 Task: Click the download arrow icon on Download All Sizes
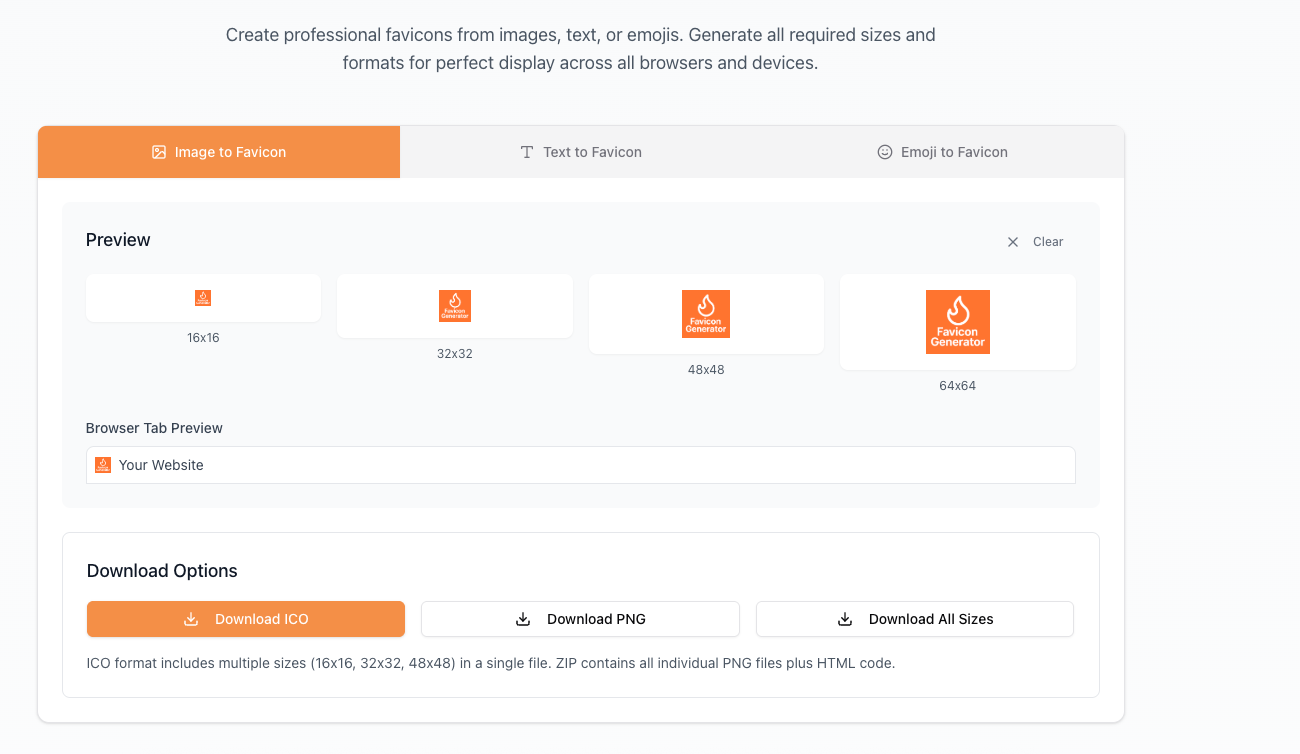[845, 619]
